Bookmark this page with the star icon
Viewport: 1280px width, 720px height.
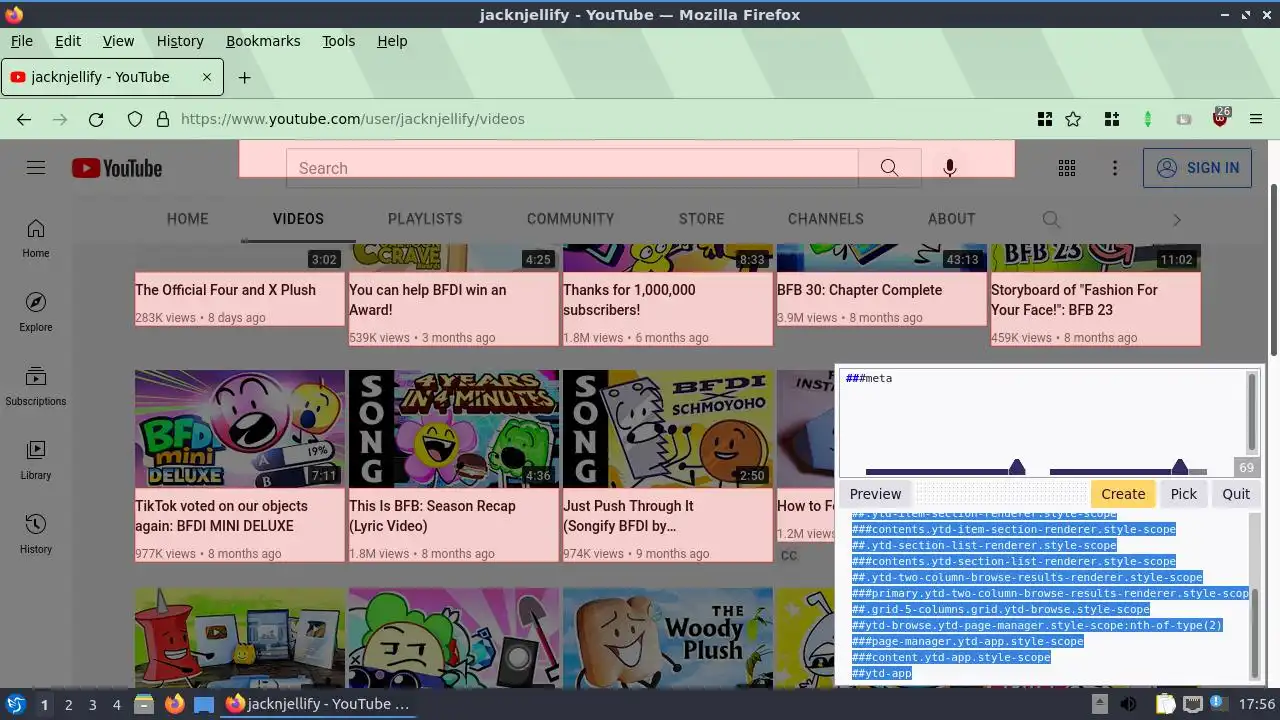point(1073,119)
